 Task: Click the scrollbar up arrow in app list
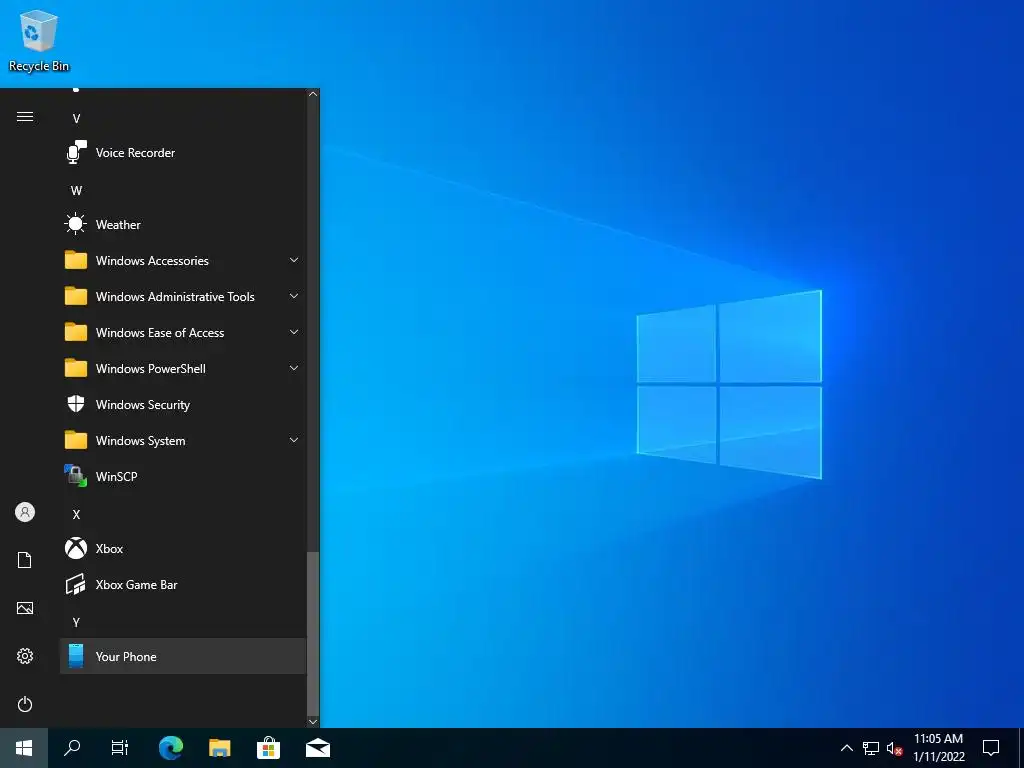click(313, 94)
